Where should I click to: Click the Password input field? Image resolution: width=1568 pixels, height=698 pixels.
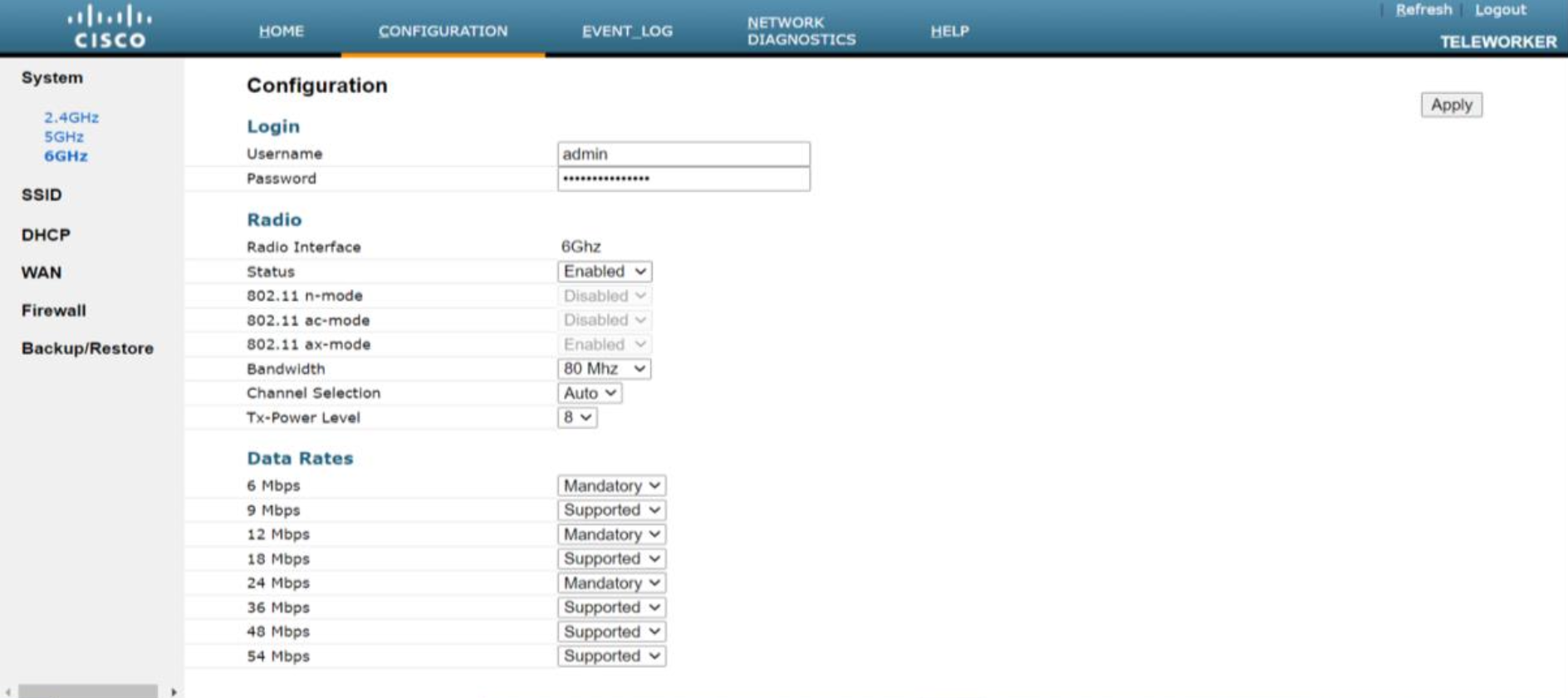coord(684,179)
